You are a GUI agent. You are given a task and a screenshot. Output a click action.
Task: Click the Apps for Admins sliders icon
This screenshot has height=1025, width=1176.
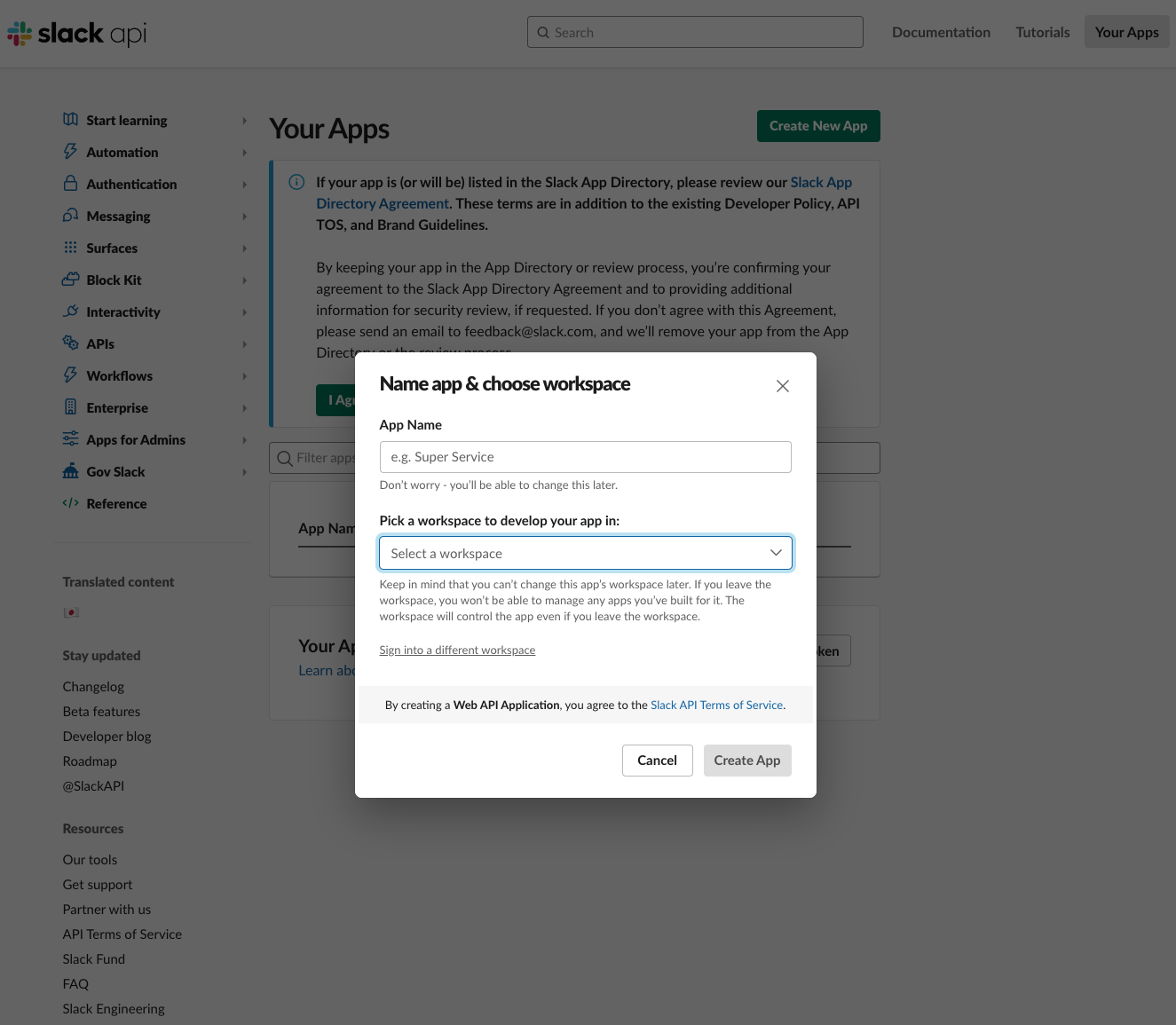(71, 439)
